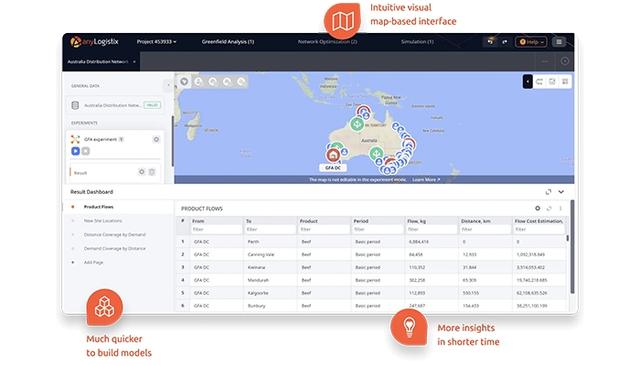Open the New Site Locations page

[103, 221]
